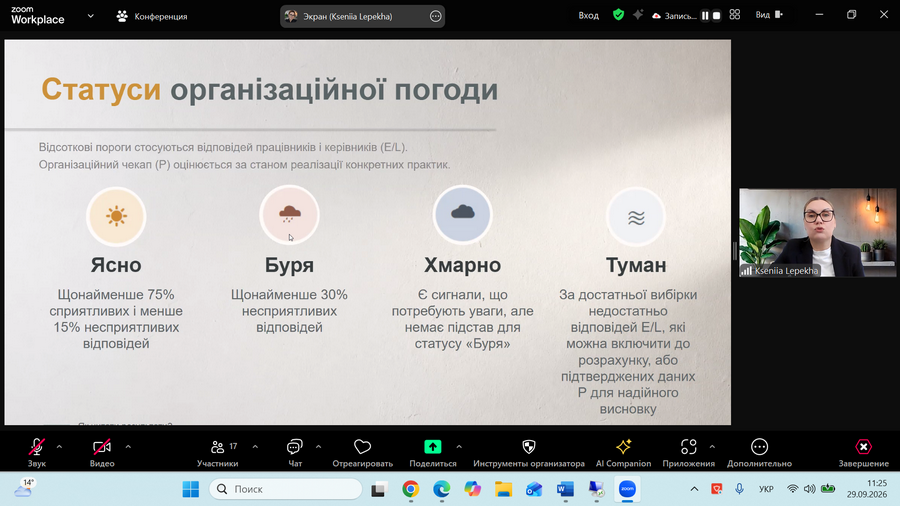Click the Туман fog icon on the slide
The height and width of the screenshot is (506, 900).
click(x=636, y=217)
